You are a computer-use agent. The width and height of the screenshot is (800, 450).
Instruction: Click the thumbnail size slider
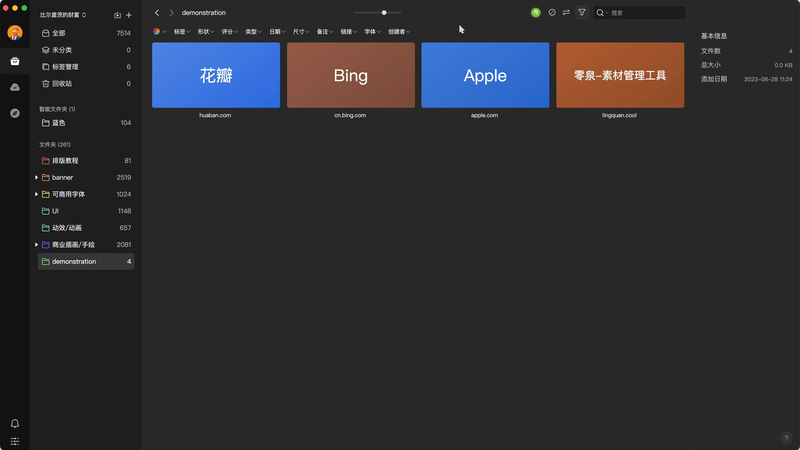coord(378,13)
